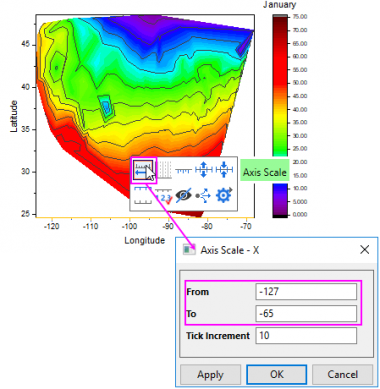Choose the select-similar branching arrows icon
The width and height of the screenshot is (380, 389).
pos(203,196)
